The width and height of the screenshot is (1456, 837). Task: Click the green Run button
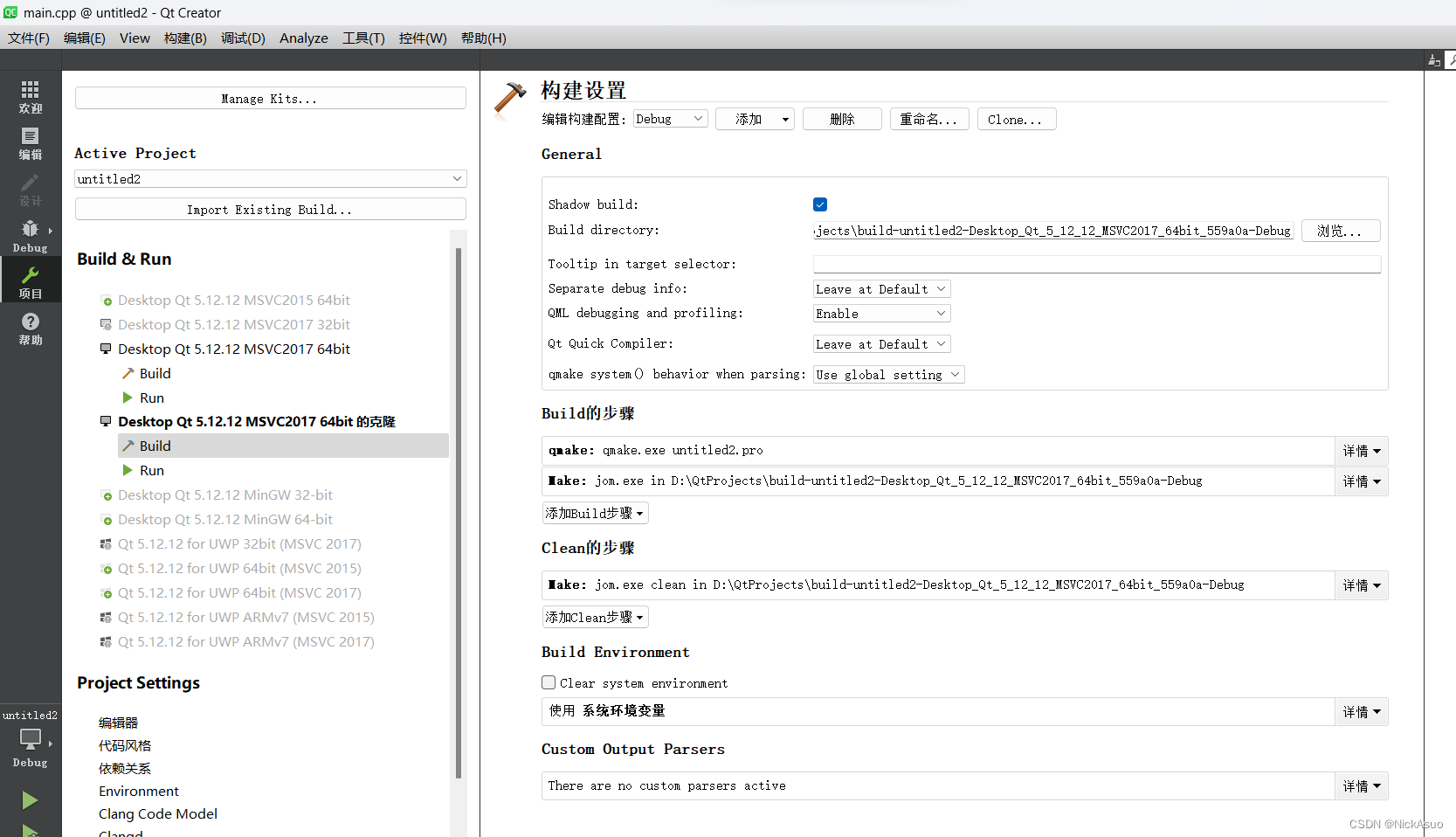pos(30,799)
